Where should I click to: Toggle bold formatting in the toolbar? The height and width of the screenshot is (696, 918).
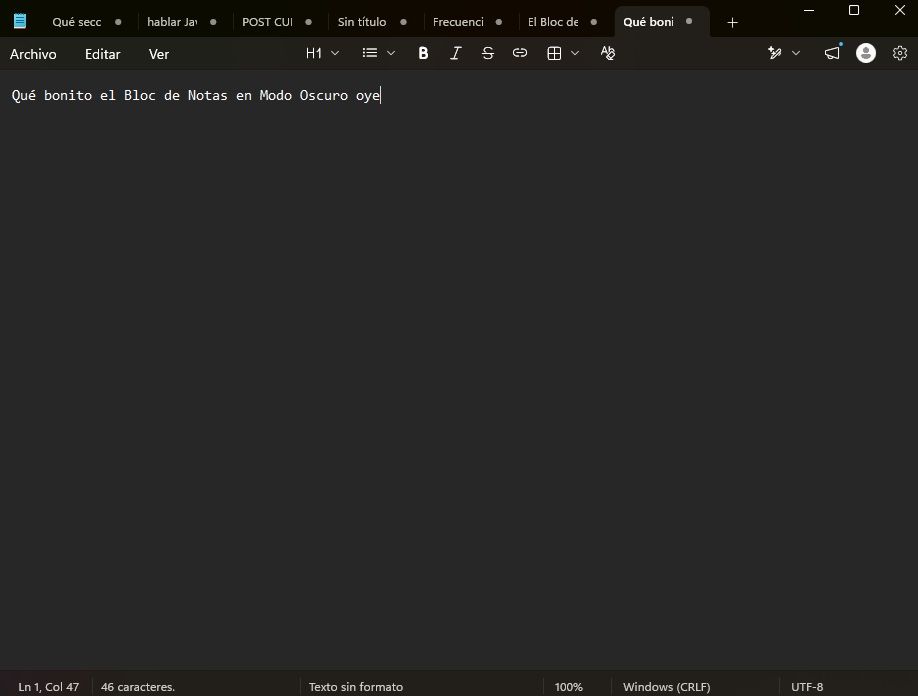pyautogui.click(x=423, y=53)
